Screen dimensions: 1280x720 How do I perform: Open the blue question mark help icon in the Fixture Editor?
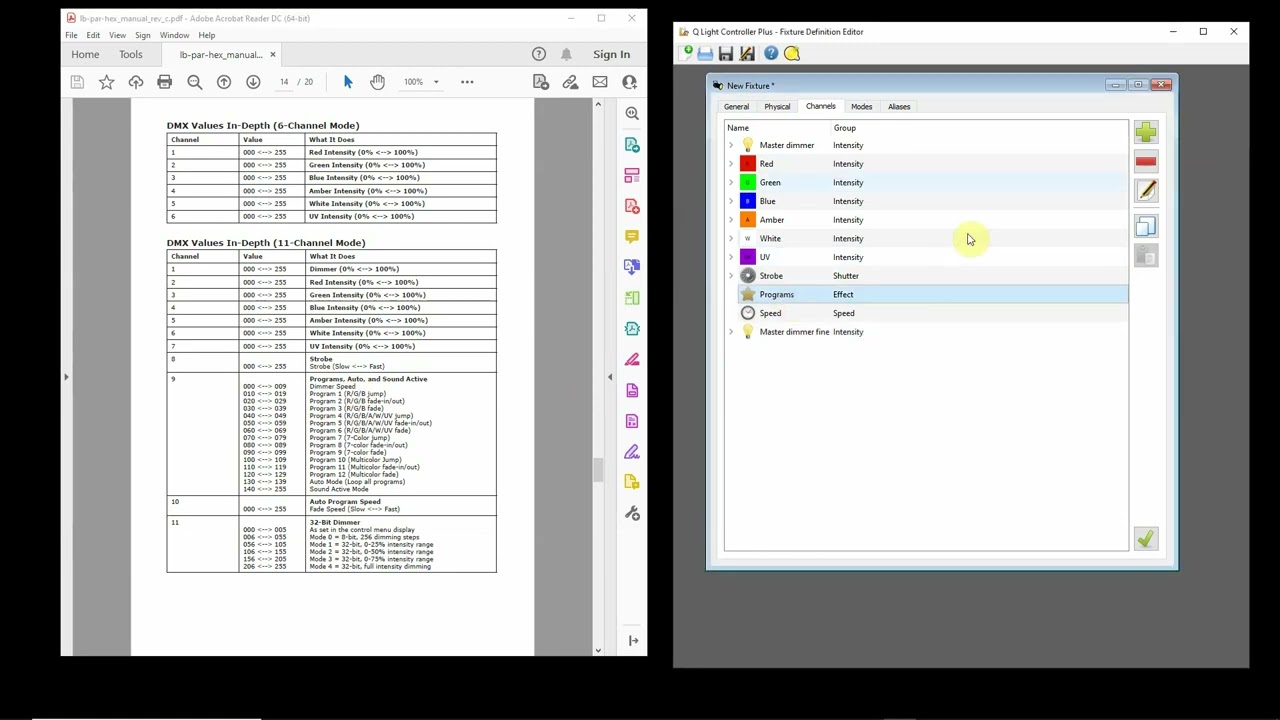click(x=771, y=53)
